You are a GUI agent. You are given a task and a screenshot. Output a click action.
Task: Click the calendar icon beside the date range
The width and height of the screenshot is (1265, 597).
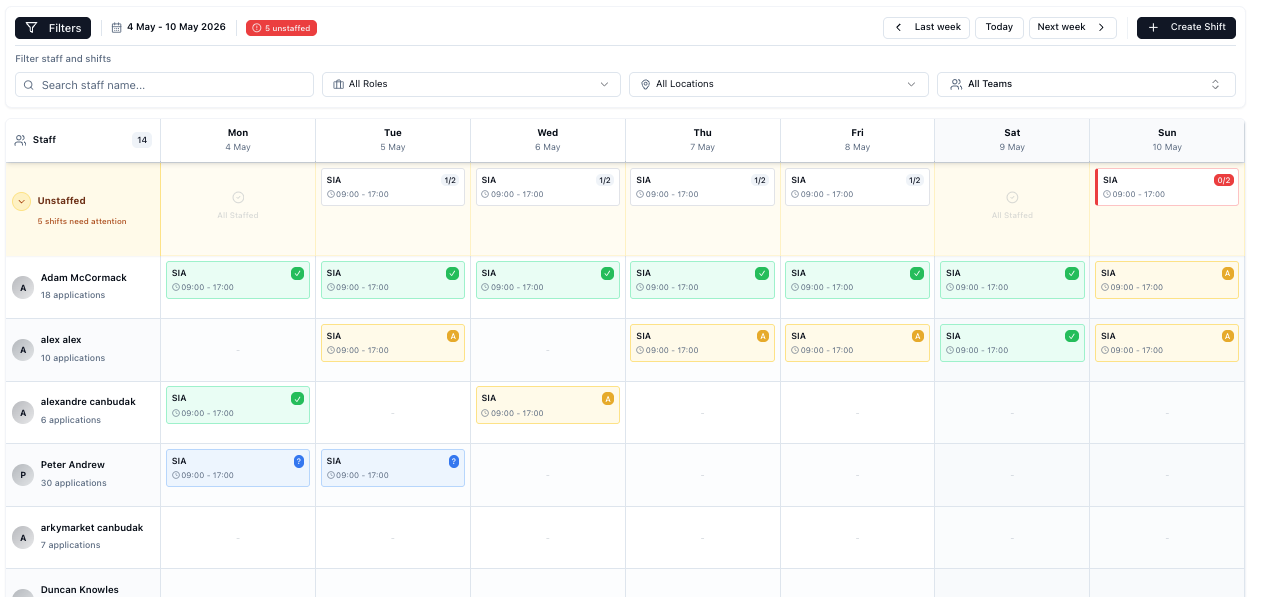(117, 28)
